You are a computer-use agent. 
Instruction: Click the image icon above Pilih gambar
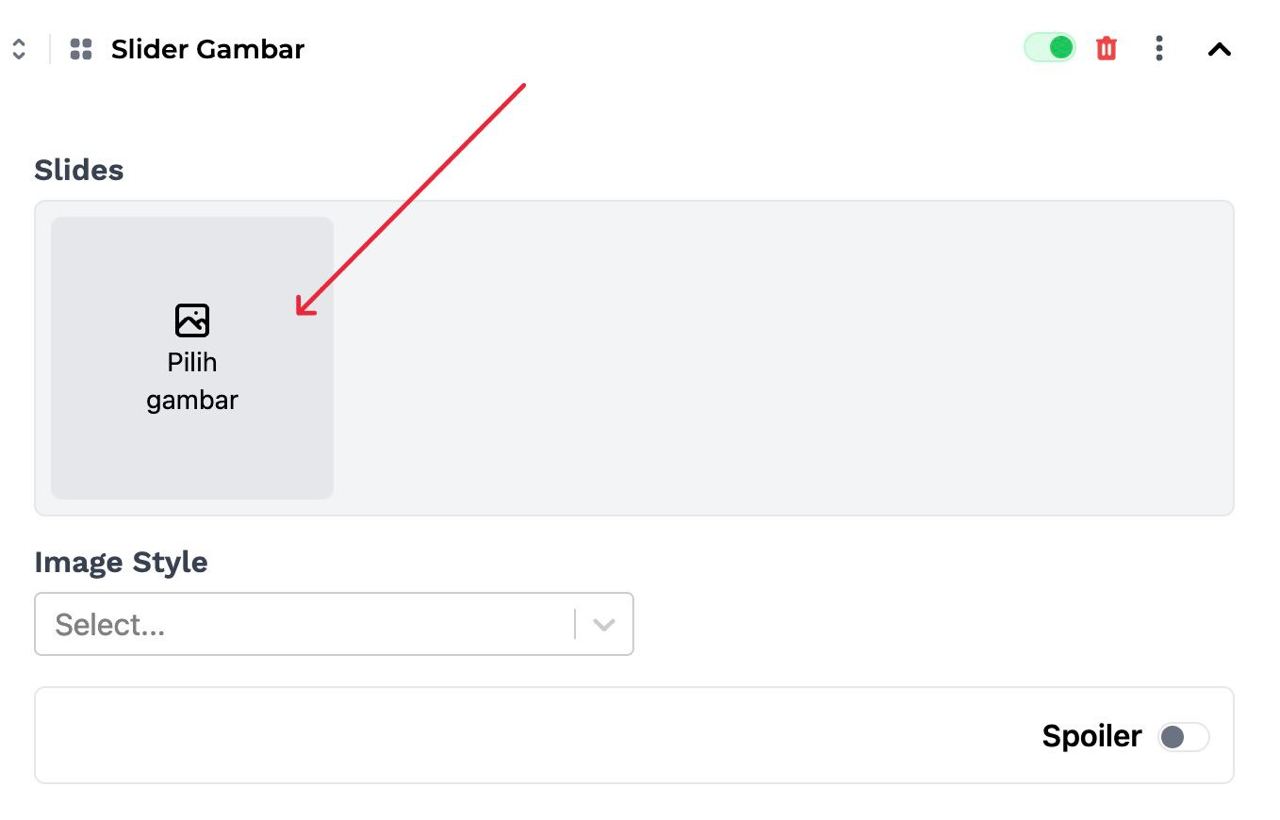tap(192, 320)
